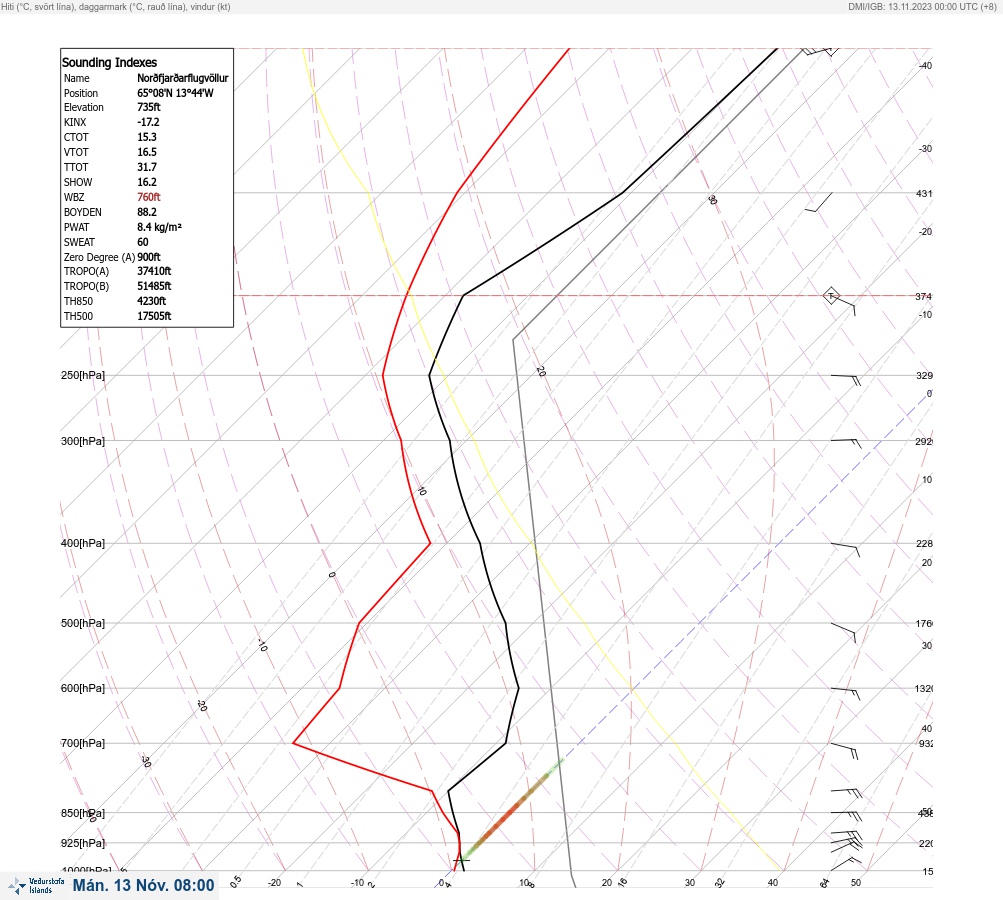
Task: Click the '374' height label on right edge
Action: coord(924,296)
